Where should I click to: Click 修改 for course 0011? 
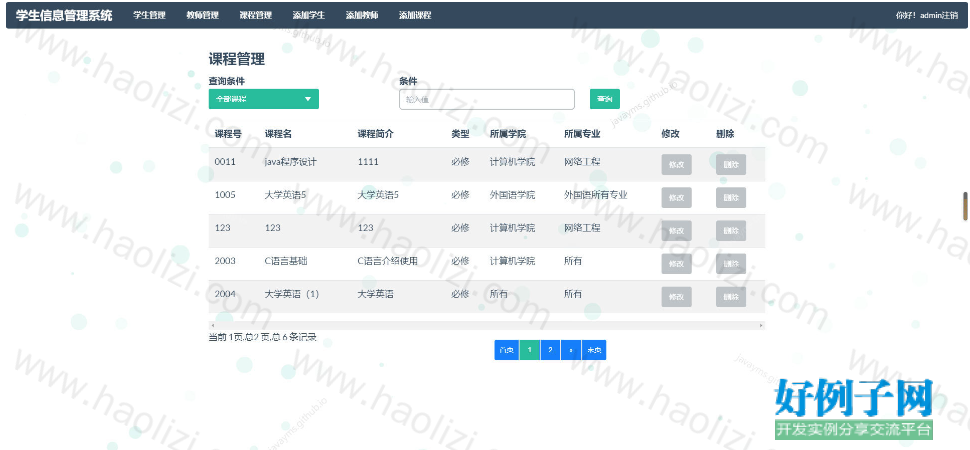[x=676, y=165]
